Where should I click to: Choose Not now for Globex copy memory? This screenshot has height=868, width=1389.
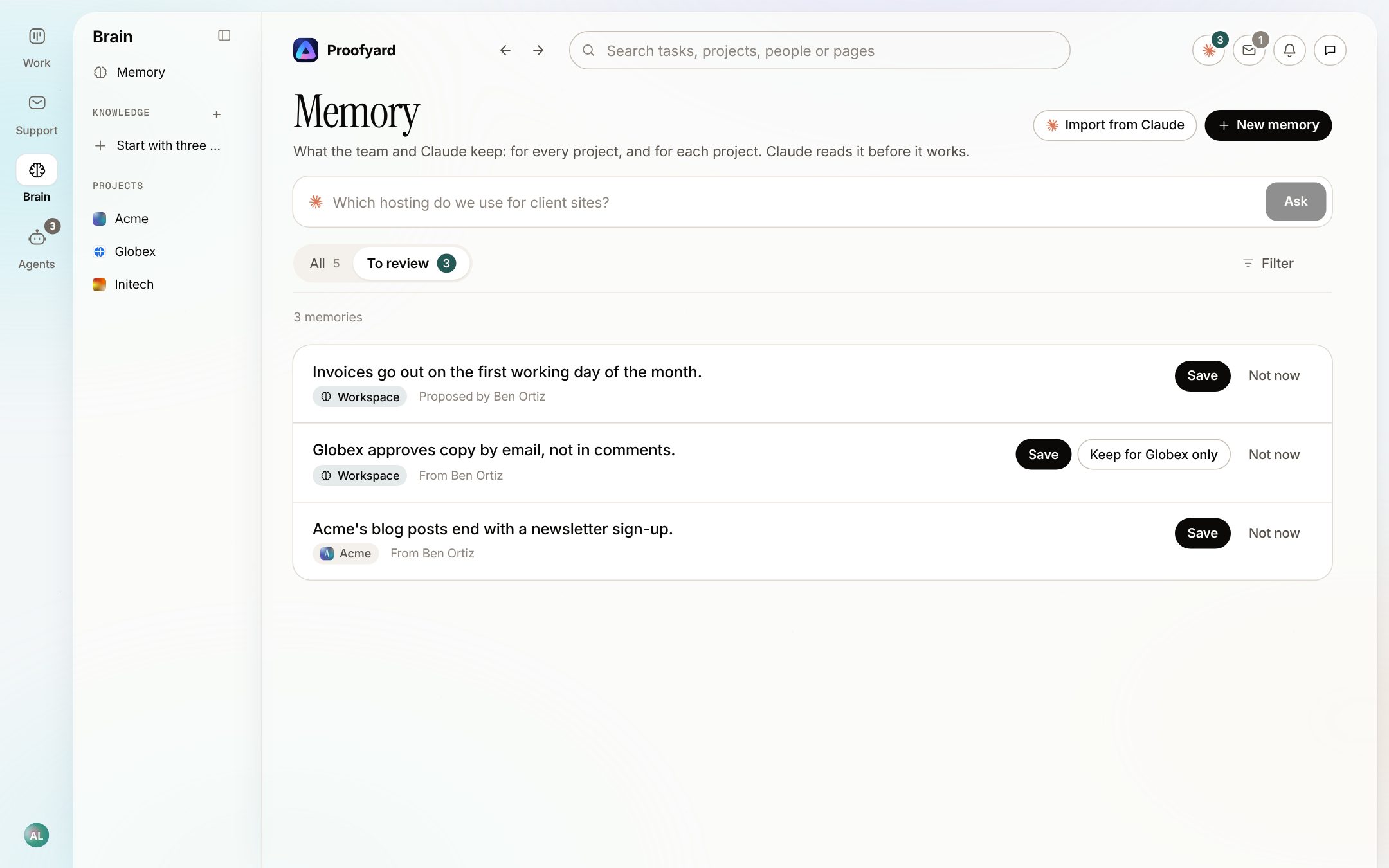1274,455
